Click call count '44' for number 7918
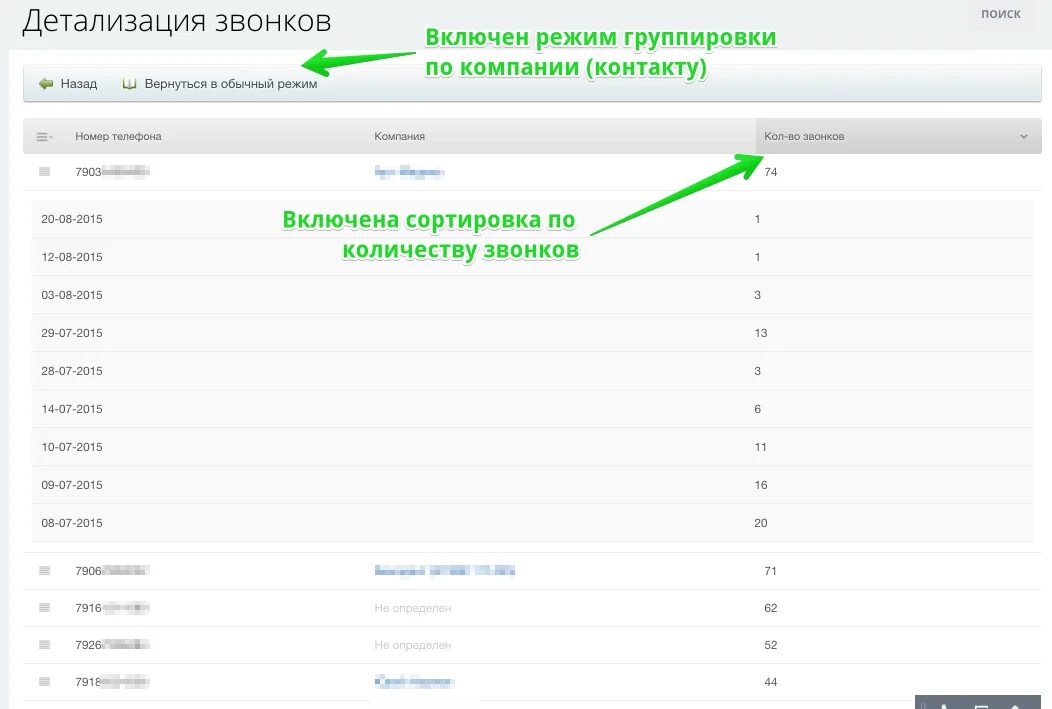 [770, 682]
